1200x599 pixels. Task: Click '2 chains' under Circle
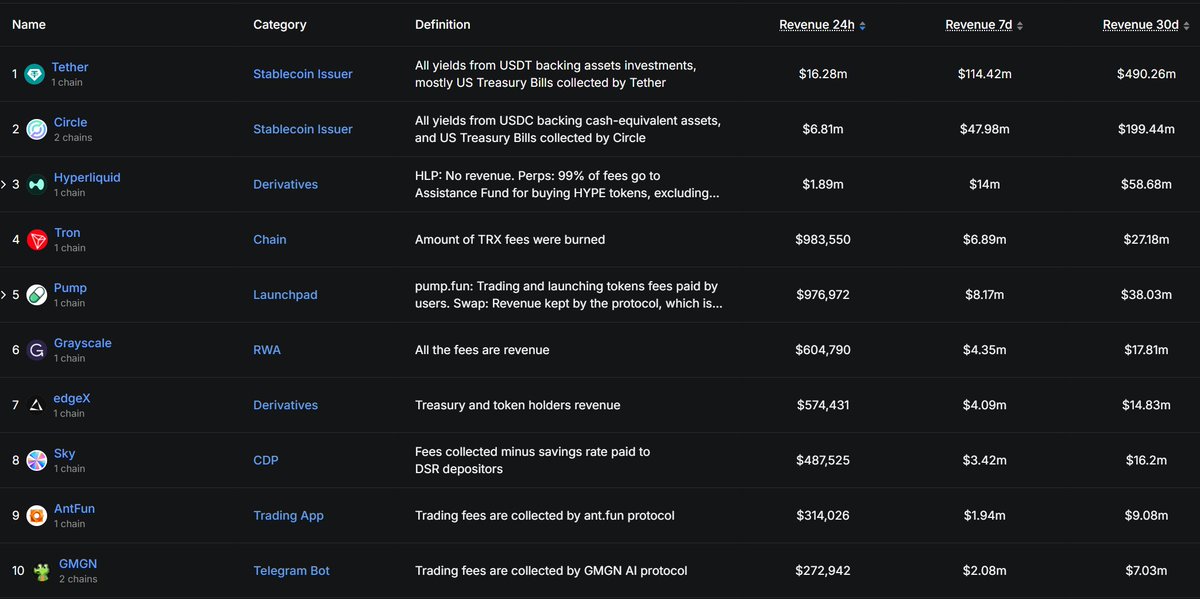(x=71, y=138)
